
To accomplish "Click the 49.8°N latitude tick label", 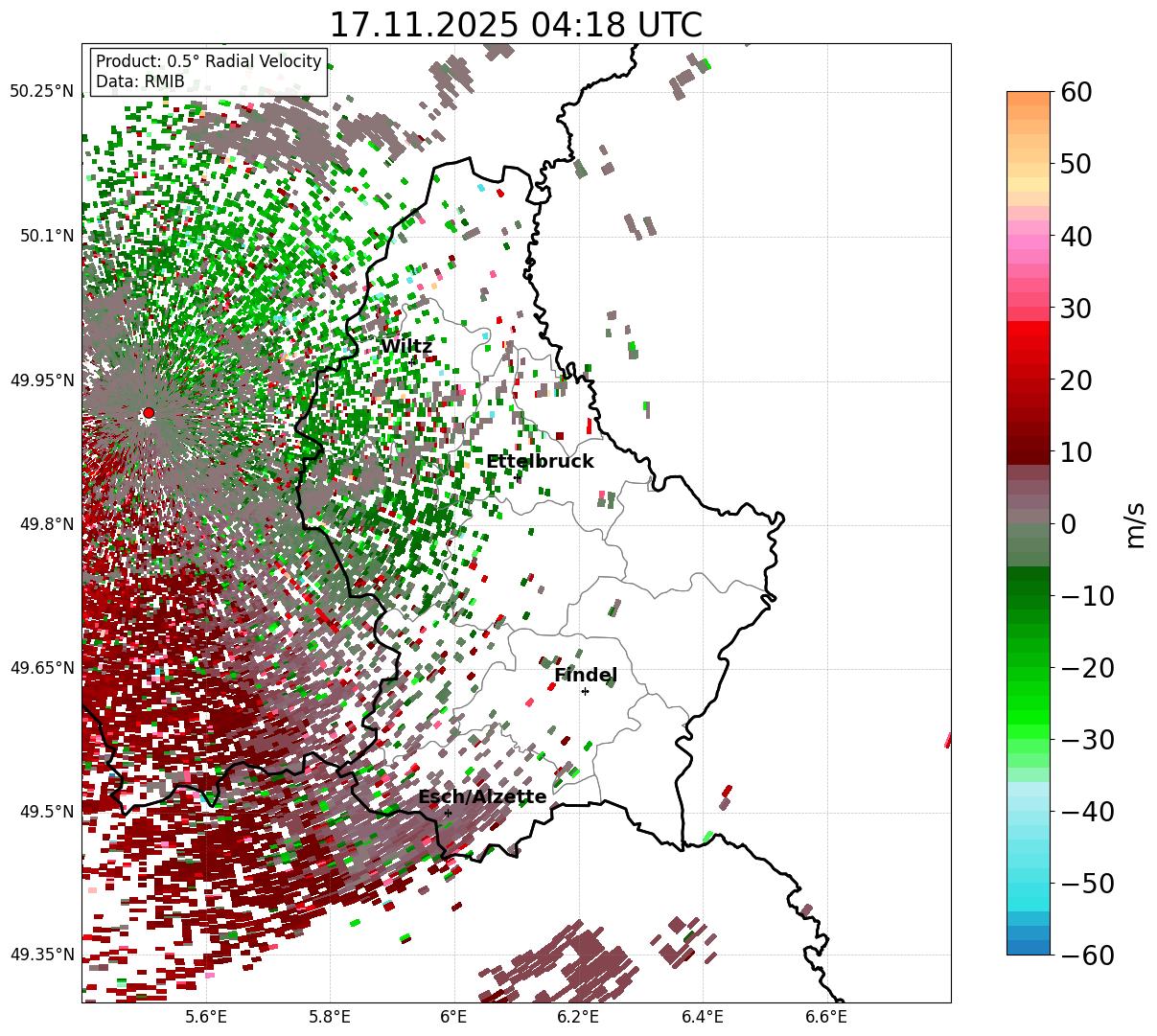I will (x=46, y=524).
